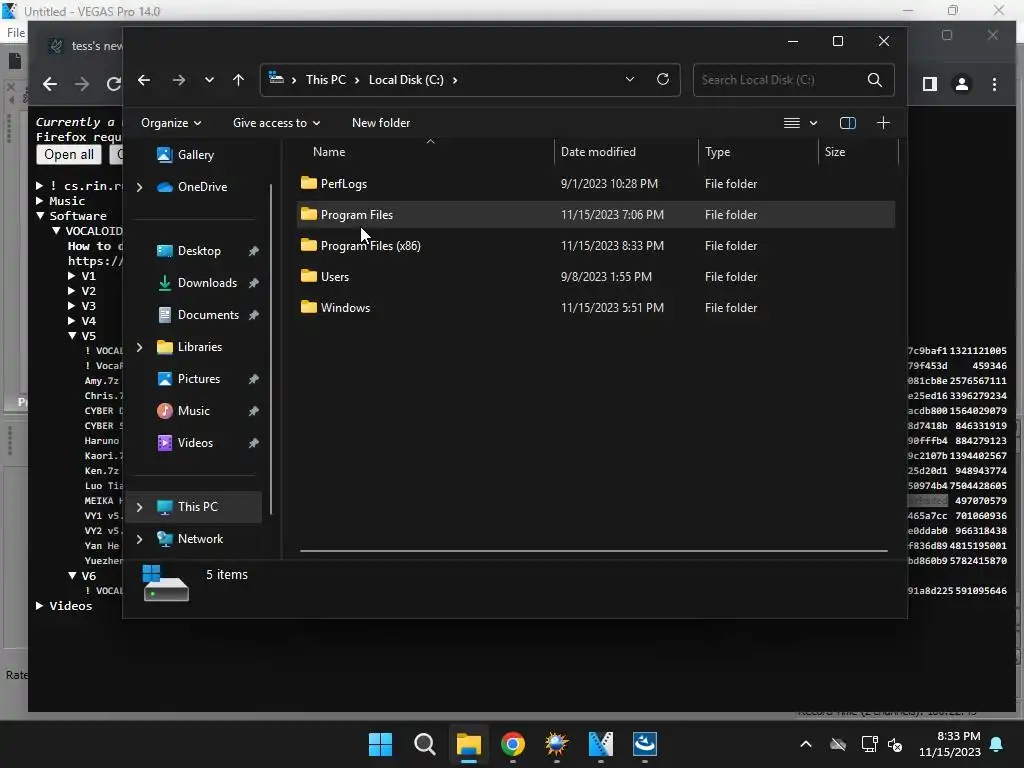The height and width of the screenshot is (768, 1024).
Task: Refresh the Local Disk (C:) view
Action: (x=662, y=79)
